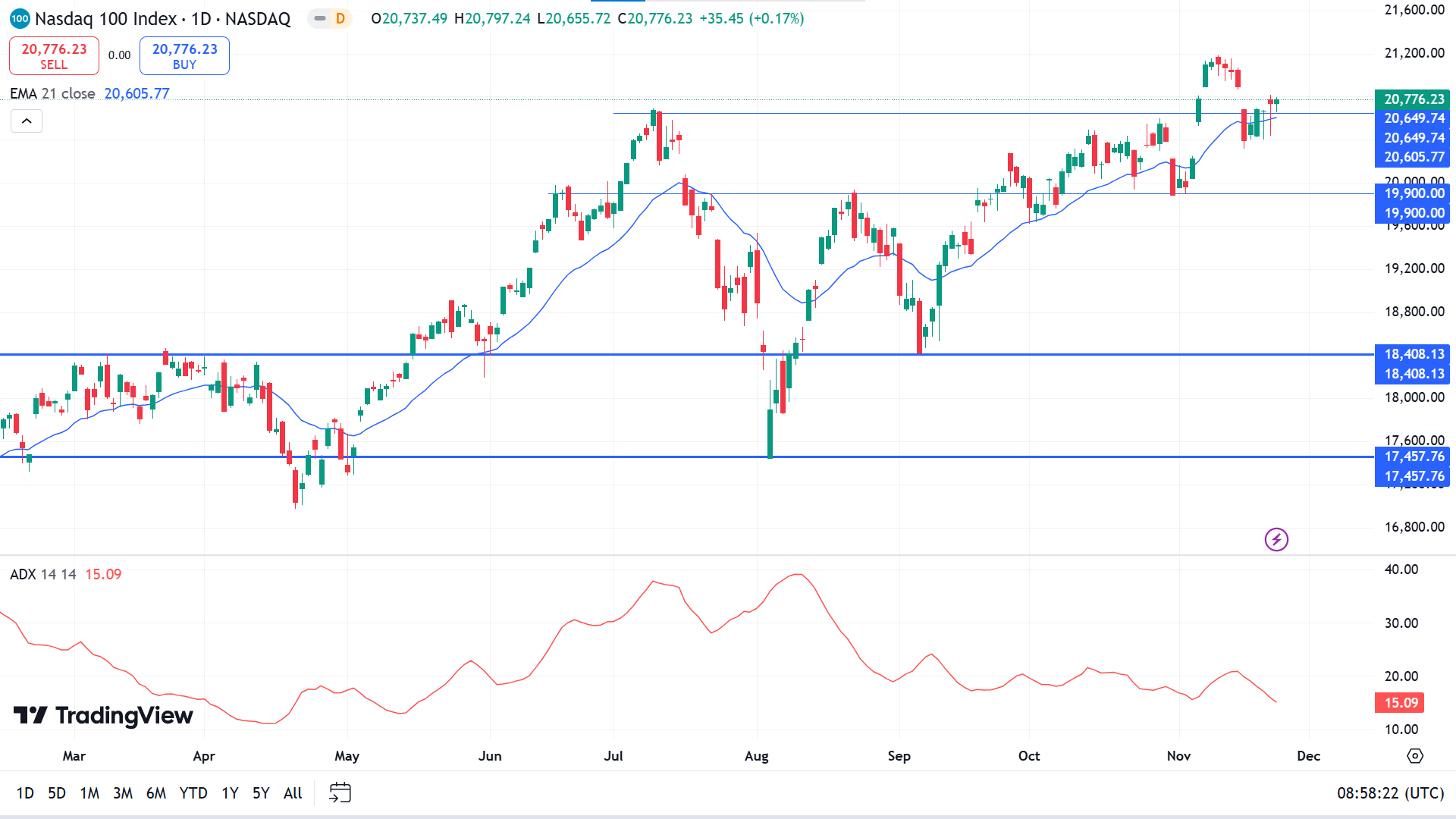Click the EMA value 20,605.77
The image size is (1456, 819).
137,93
